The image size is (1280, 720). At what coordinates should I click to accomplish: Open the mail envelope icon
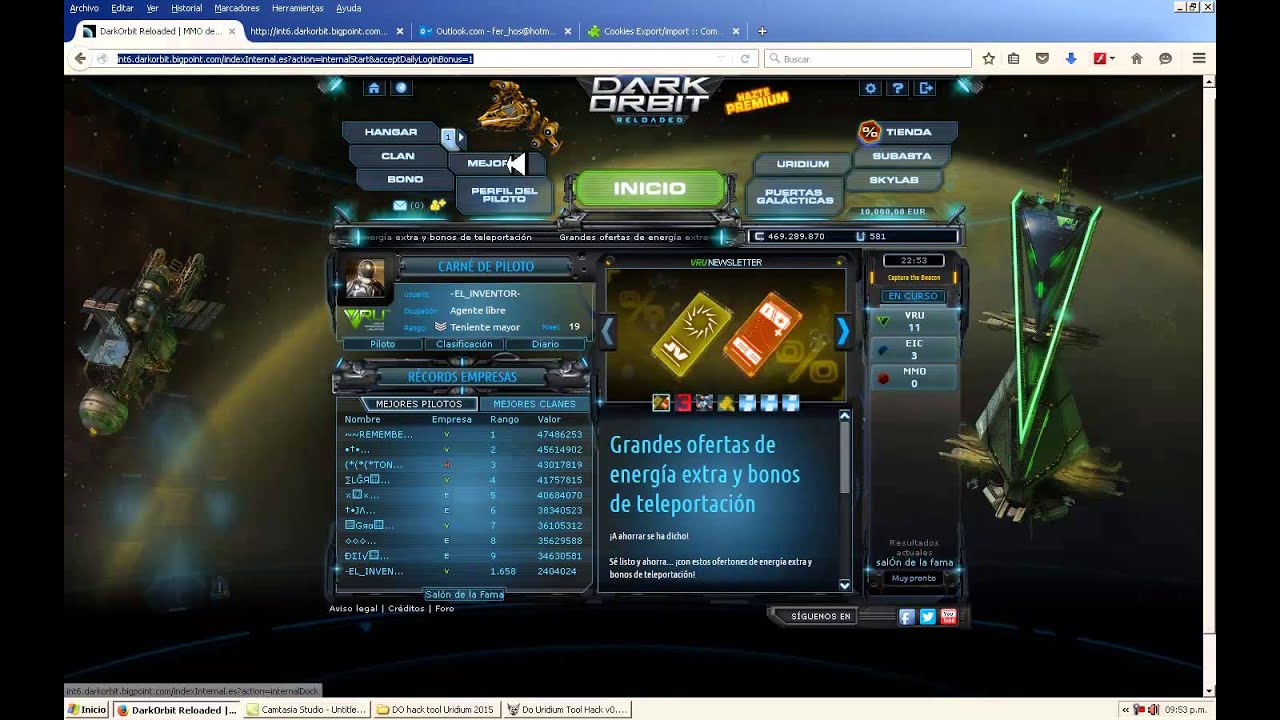(400, 205)
